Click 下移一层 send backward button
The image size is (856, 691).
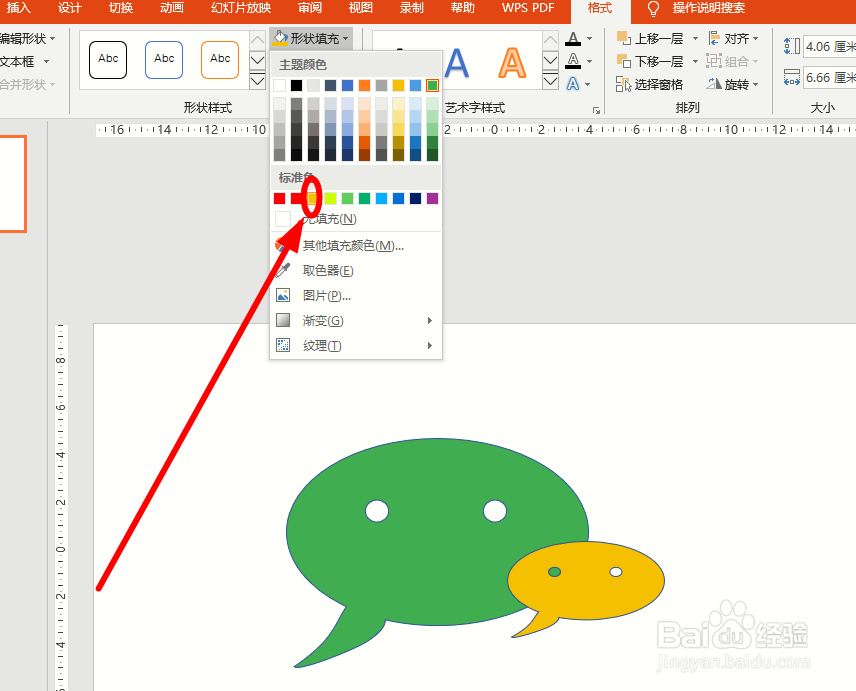point(651,62)
